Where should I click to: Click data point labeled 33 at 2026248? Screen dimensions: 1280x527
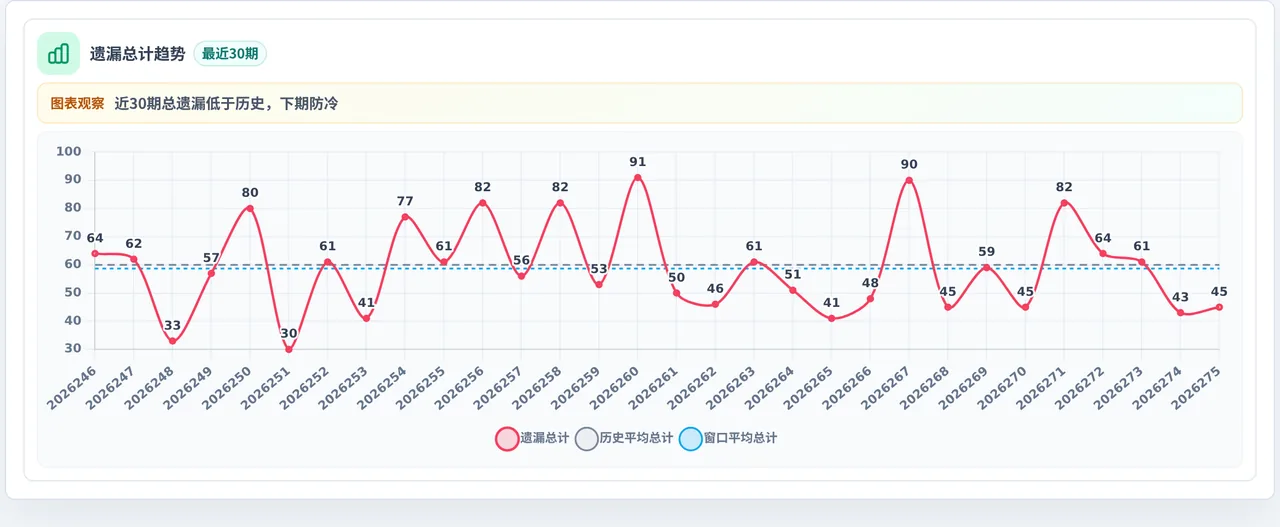click(173, 341)
